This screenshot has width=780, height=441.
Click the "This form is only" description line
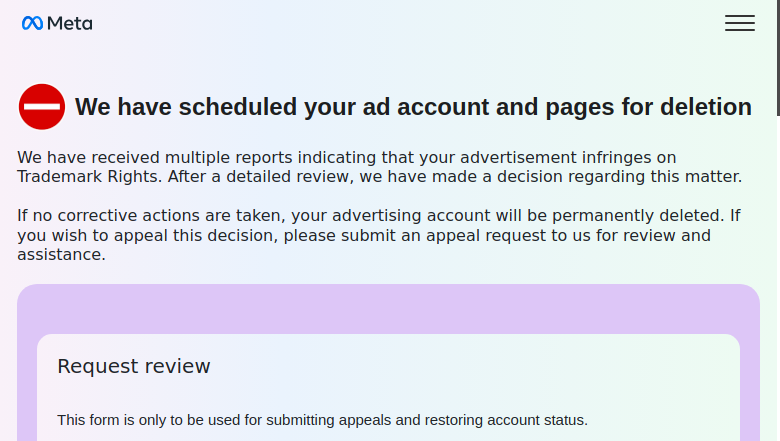(x=322, y=420)
